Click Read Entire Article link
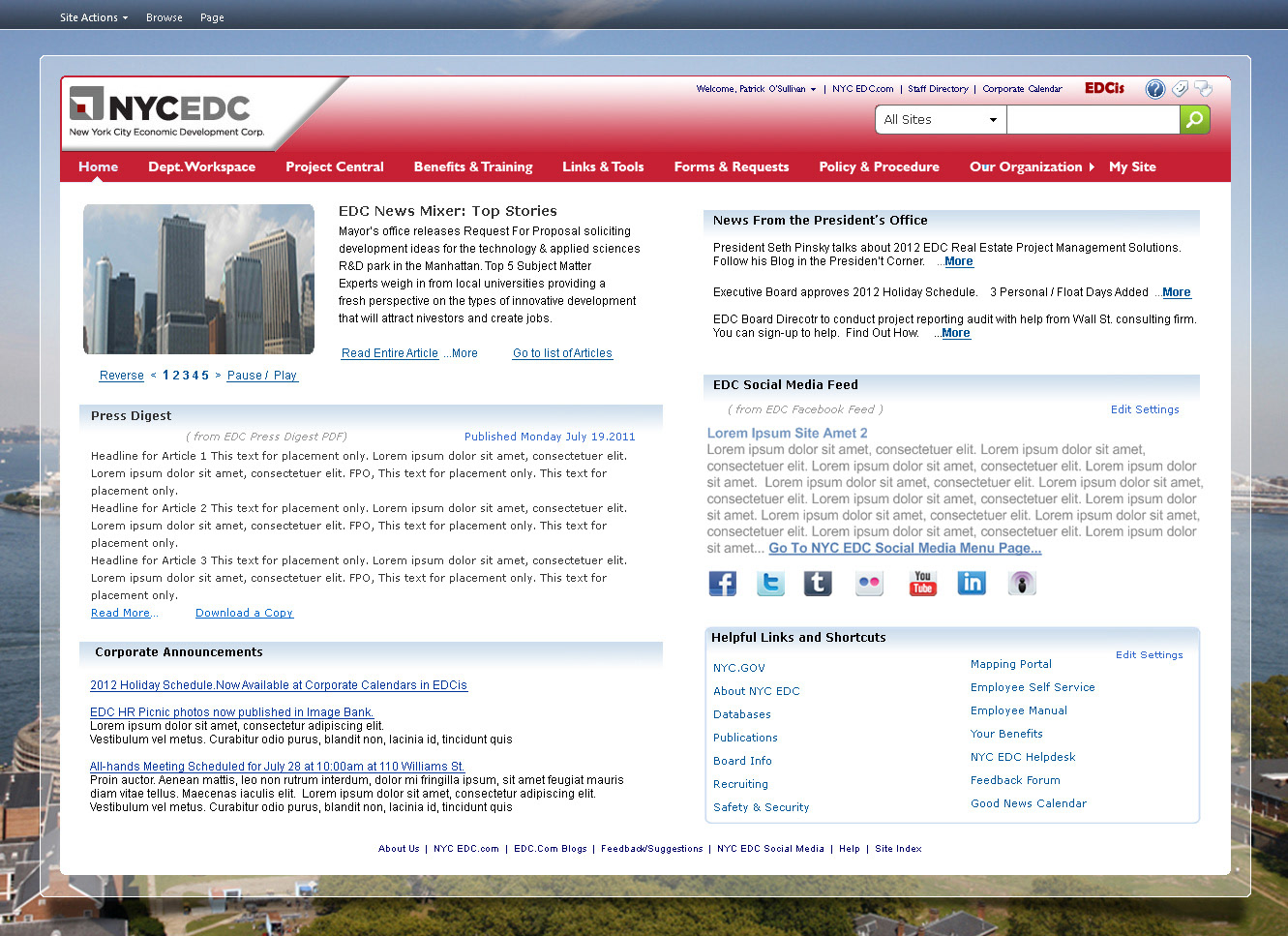 pyautogui.click(x=390, y=353)
